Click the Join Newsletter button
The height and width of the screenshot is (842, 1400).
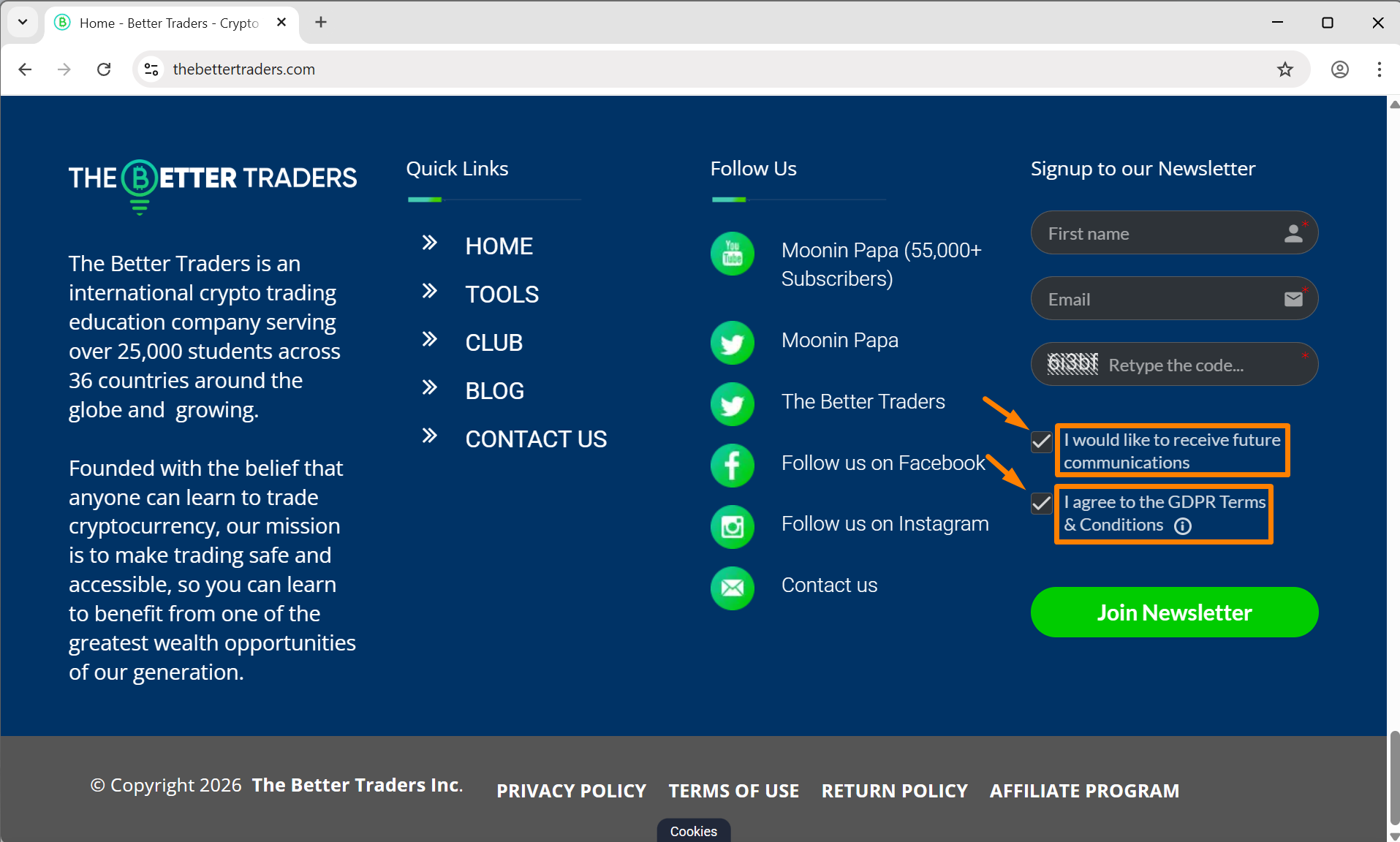tap(1173, 612)
